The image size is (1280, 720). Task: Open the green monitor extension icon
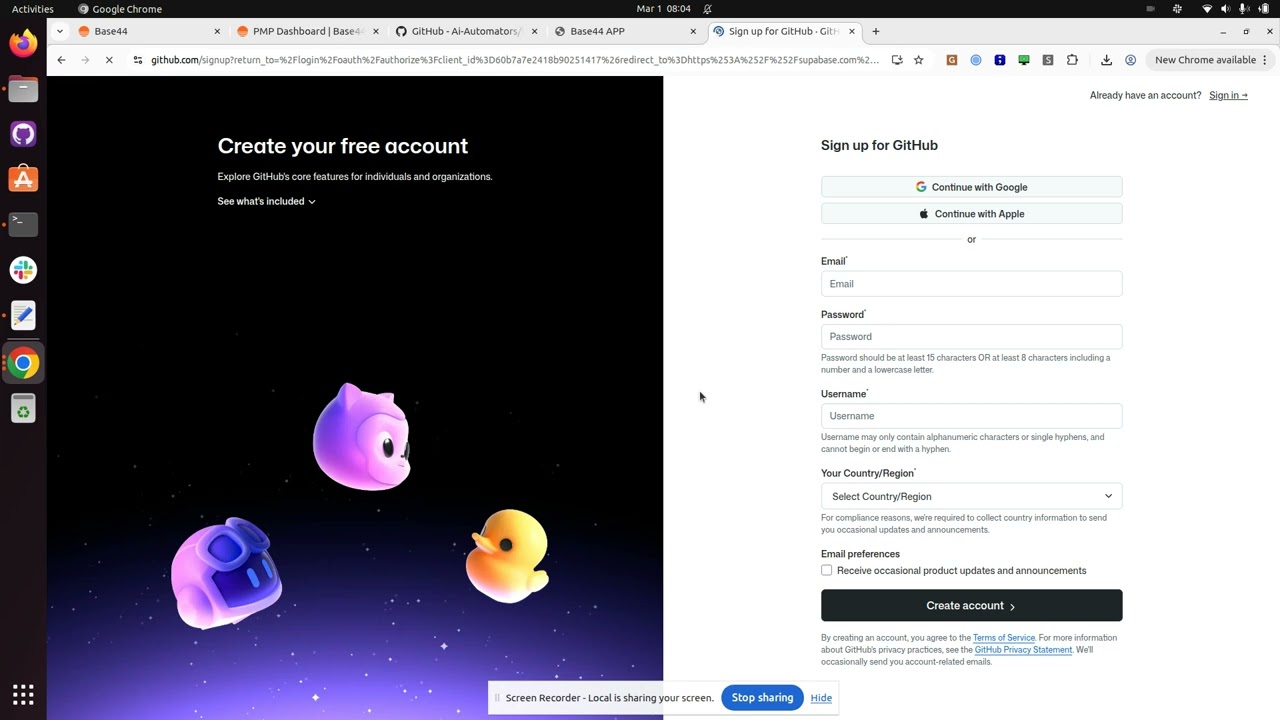pyautogui.click(x=1024, y=60)
